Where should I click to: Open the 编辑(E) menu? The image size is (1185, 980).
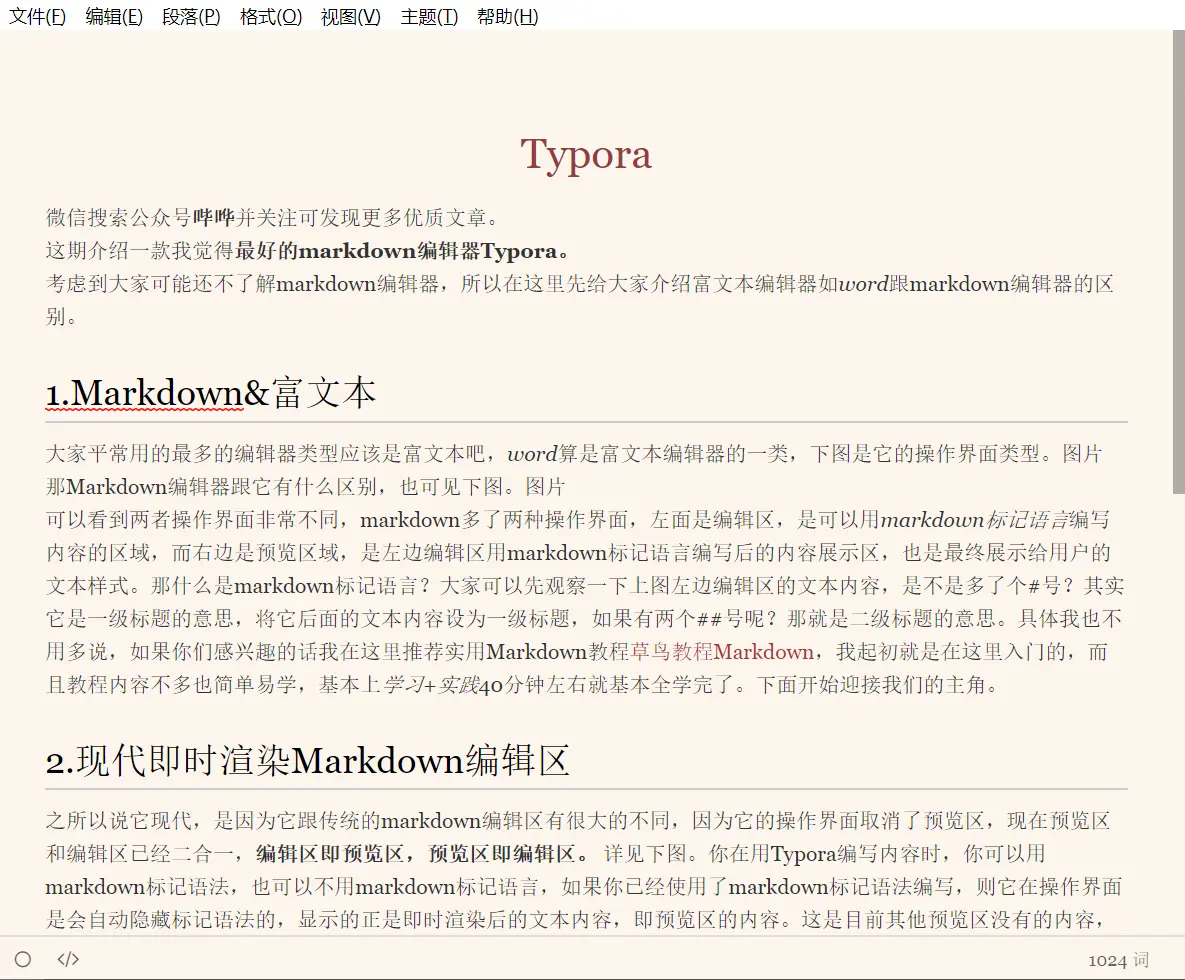pyautogui.click(x=114, y=16)
